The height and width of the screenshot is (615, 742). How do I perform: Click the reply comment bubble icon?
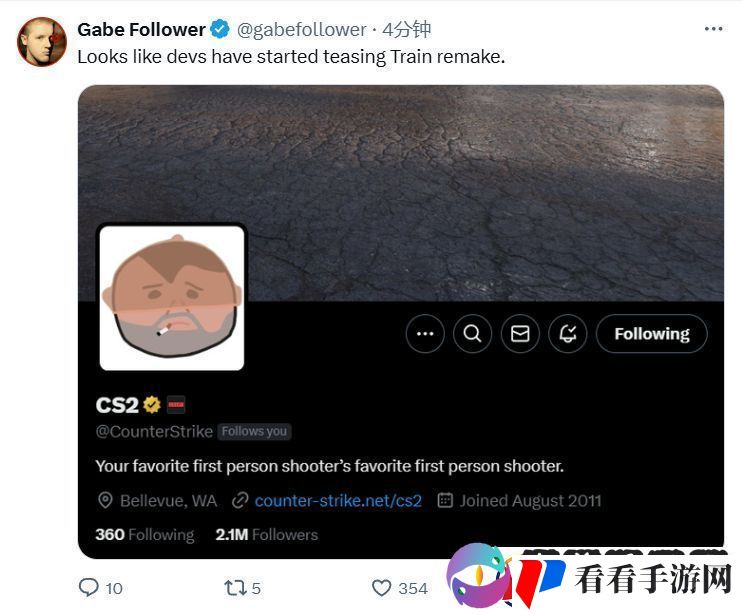(88, 587)
